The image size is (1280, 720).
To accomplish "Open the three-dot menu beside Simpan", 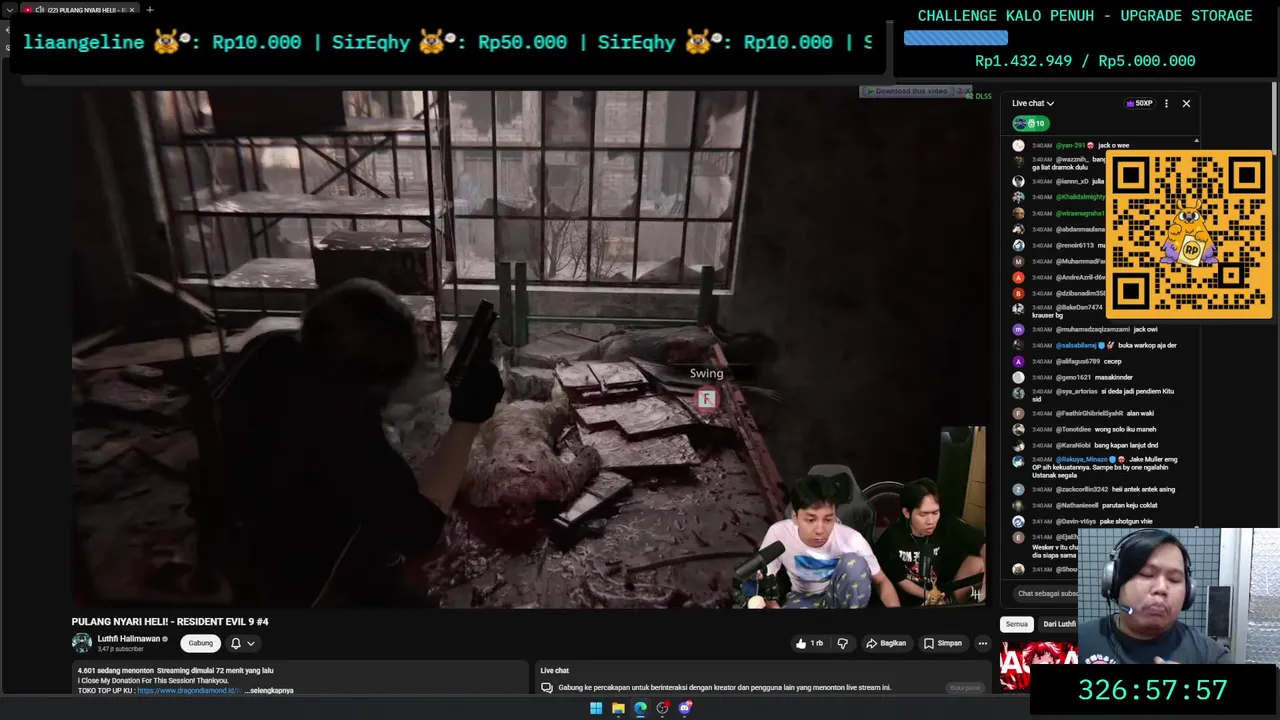I will click(983, 643).
